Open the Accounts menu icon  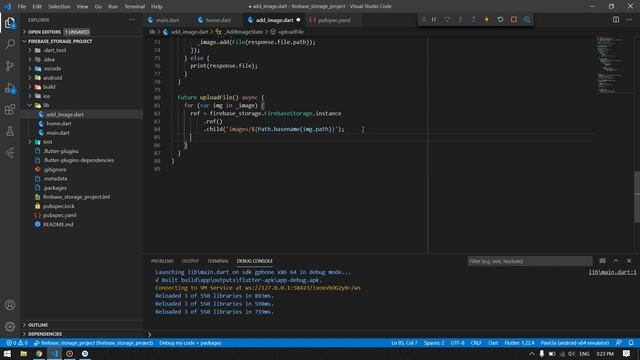point(10,305)
